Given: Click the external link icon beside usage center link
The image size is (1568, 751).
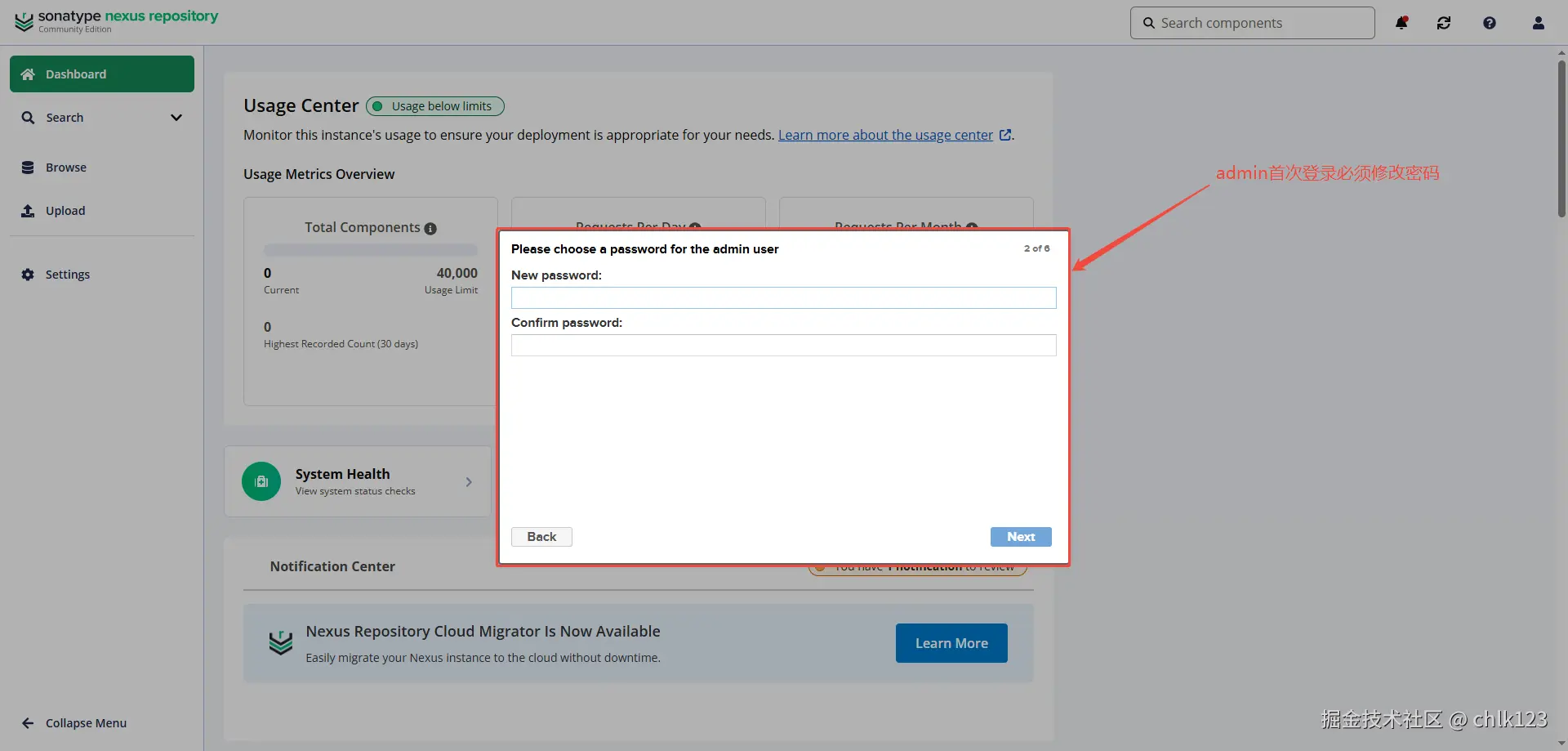Looking at the screenshot, I should click(x=1005, y=135).
